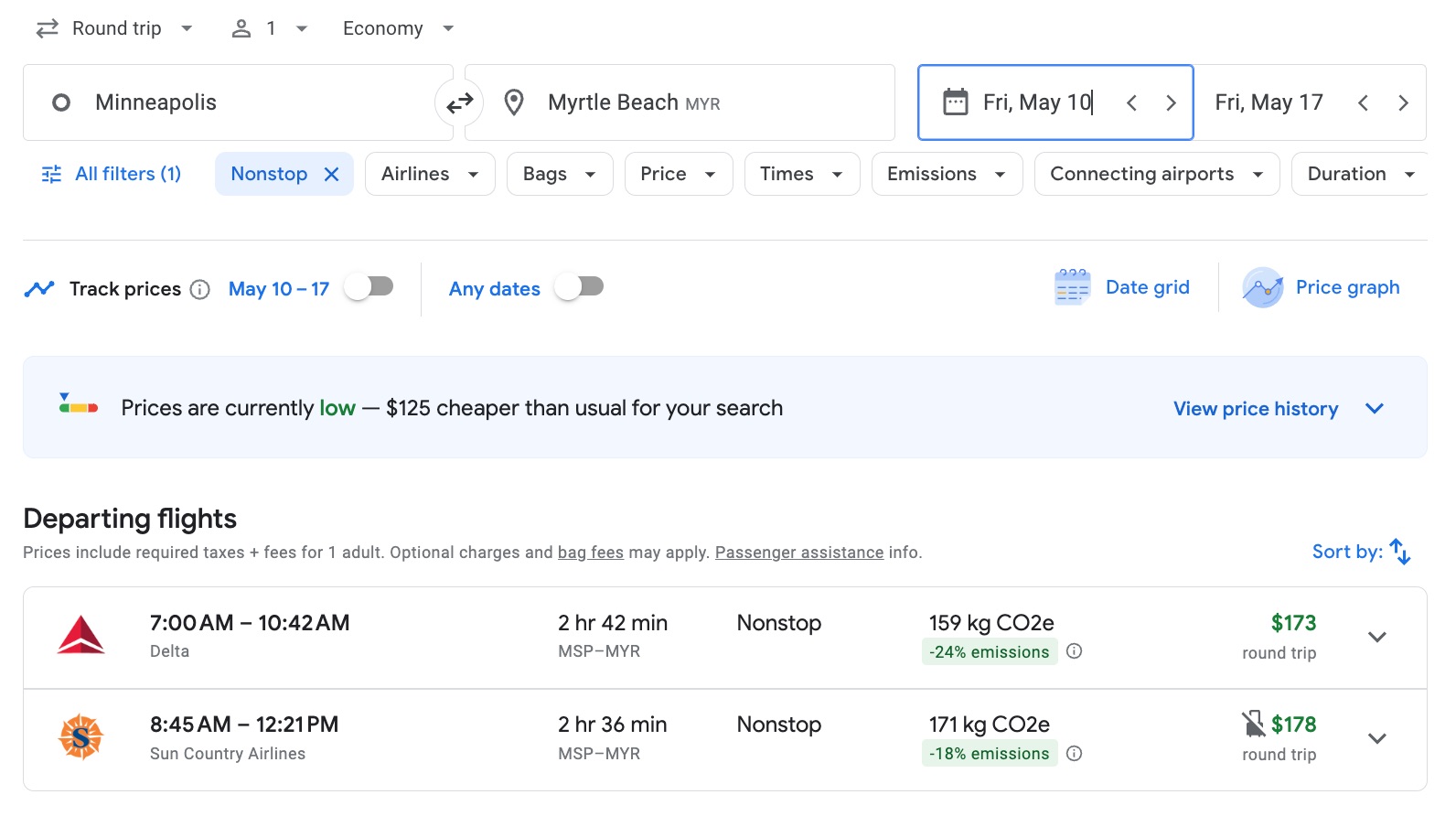Click the Track prices info icon
The width and height of the screenshot is (1456, 816).
coord(200,290)
